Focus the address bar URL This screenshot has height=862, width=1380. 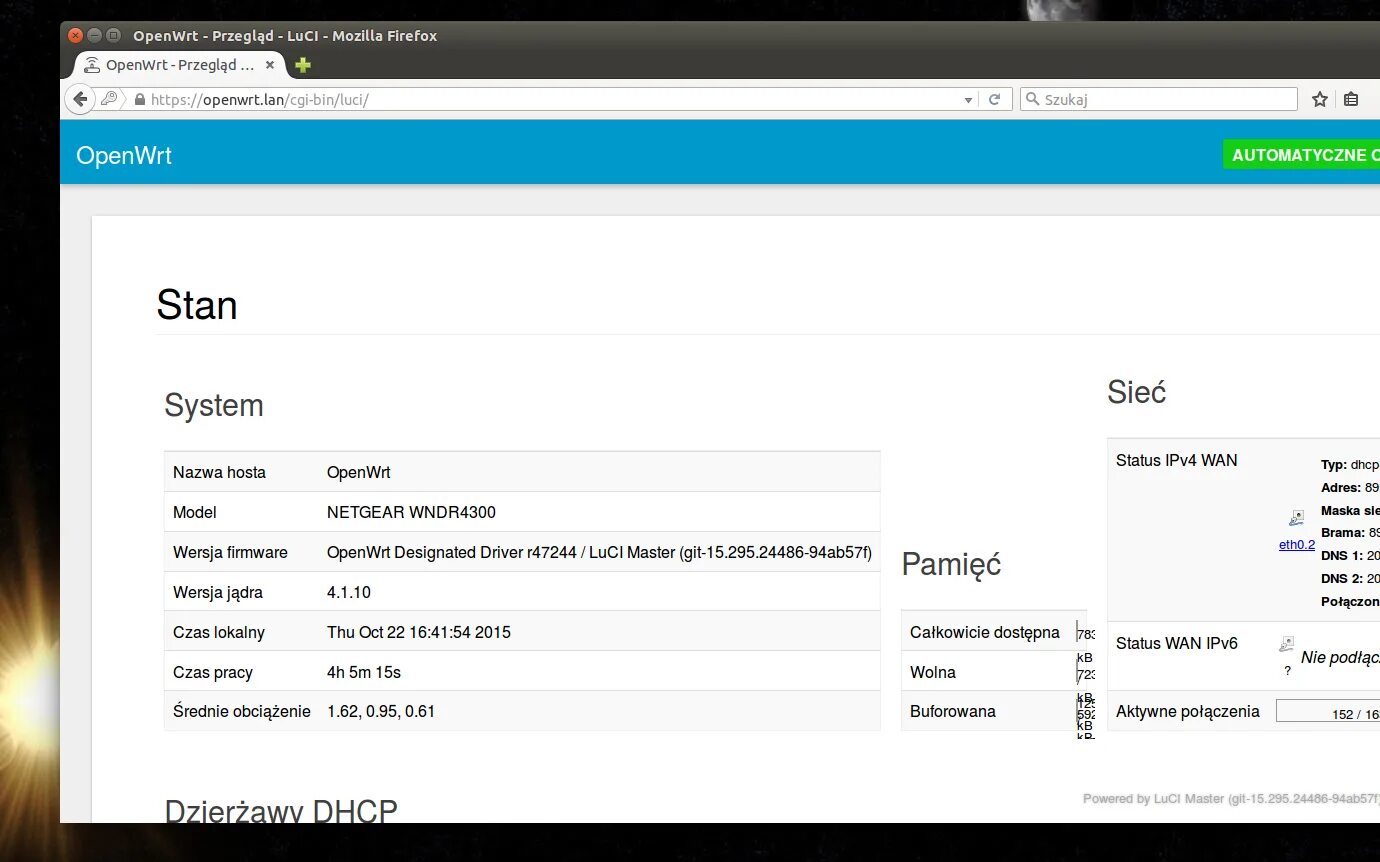click(x=550, y=100)
